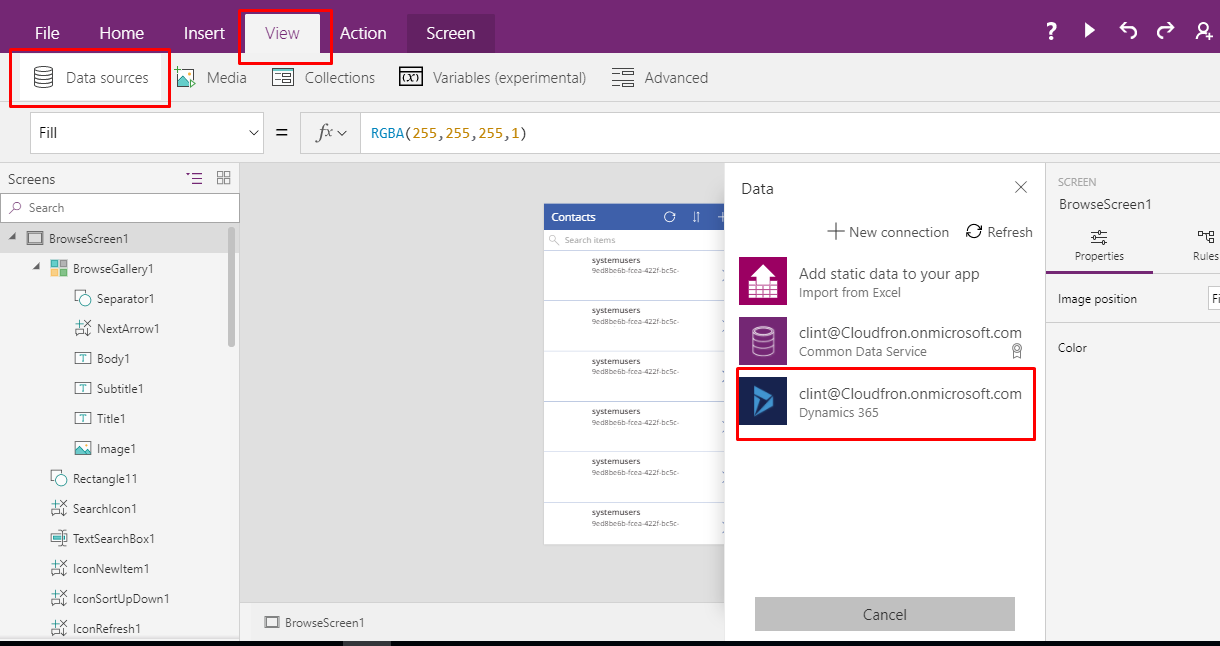The height and width of the screenshot is (646, 1220).
Task: Select BrowseScreen1 in the tree
Action: (x=88, y=239)
